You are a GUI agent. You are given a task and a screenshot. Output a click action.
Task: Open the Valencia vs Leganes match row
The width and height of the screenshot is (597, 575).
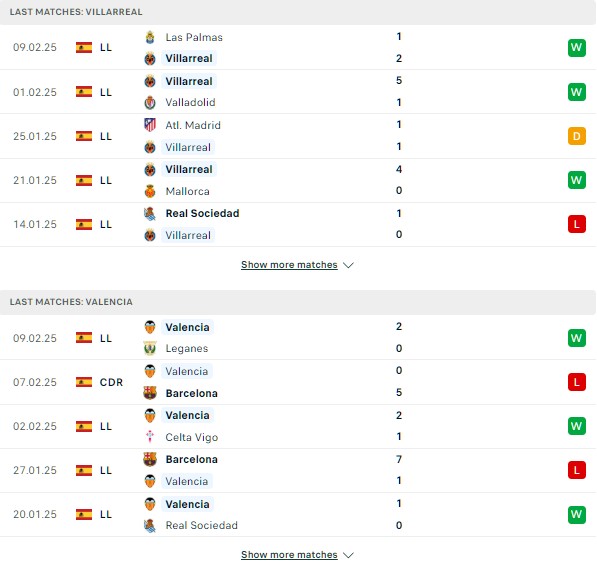298,338
